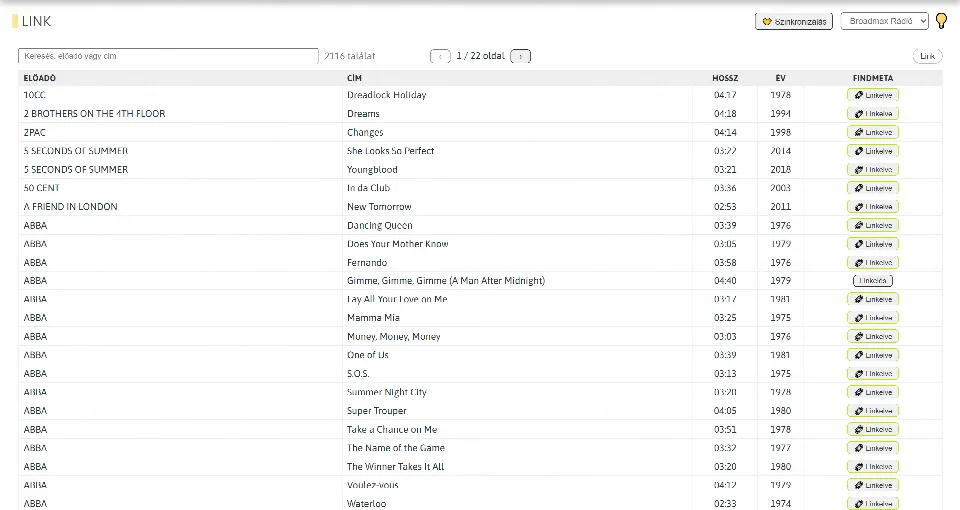Screen dimensions: 960x510
Task: Click Linkelve badge for Does Your Mother Know
Action: pyautogui.click(x=873, y=244)
